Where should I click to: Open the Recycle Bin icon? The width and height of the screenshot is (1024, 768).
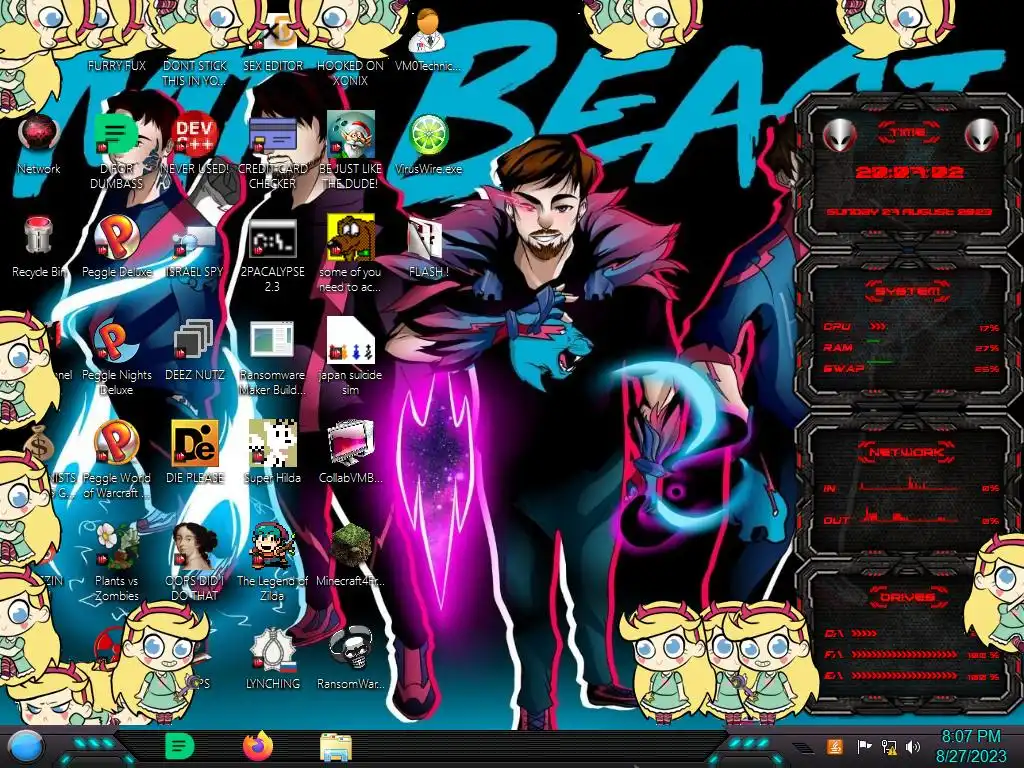[39, 247]
